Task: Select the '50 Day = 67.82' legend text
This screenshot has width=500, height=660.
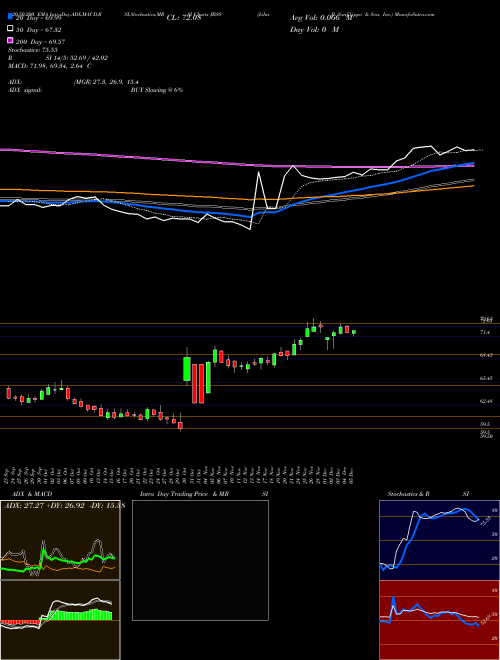Action: 39,30
